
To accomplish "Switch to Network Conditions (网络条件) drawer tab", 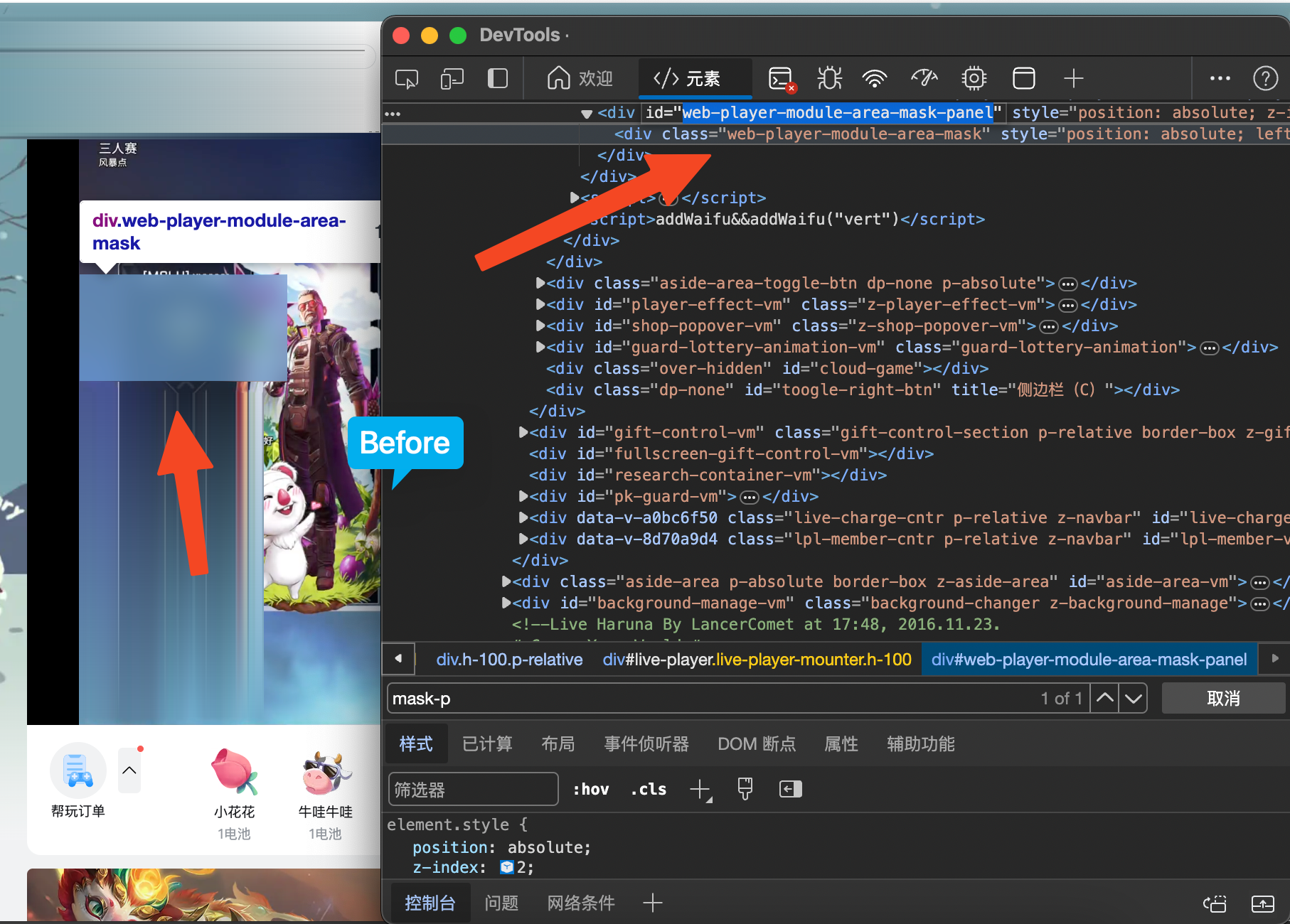I will pos(581,903).
